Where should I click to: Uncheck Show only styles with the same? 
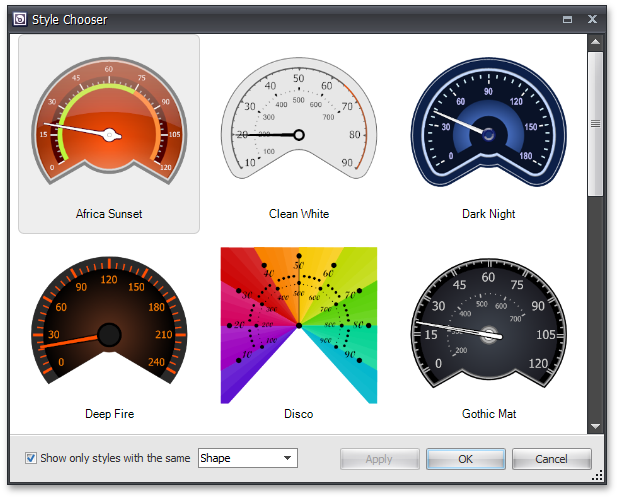[31, 459]
